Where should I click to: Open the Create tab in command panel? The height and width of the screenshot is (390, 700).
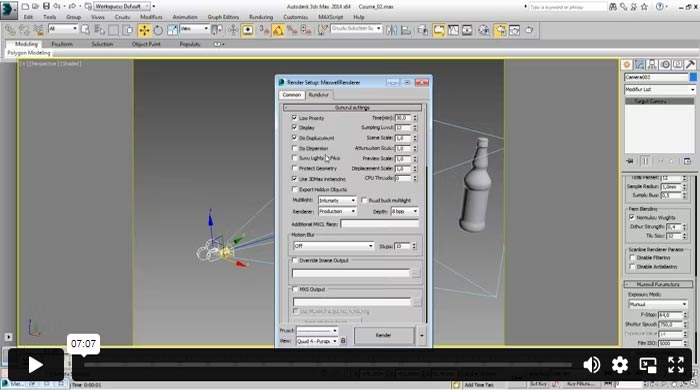(x=626, y=65)
